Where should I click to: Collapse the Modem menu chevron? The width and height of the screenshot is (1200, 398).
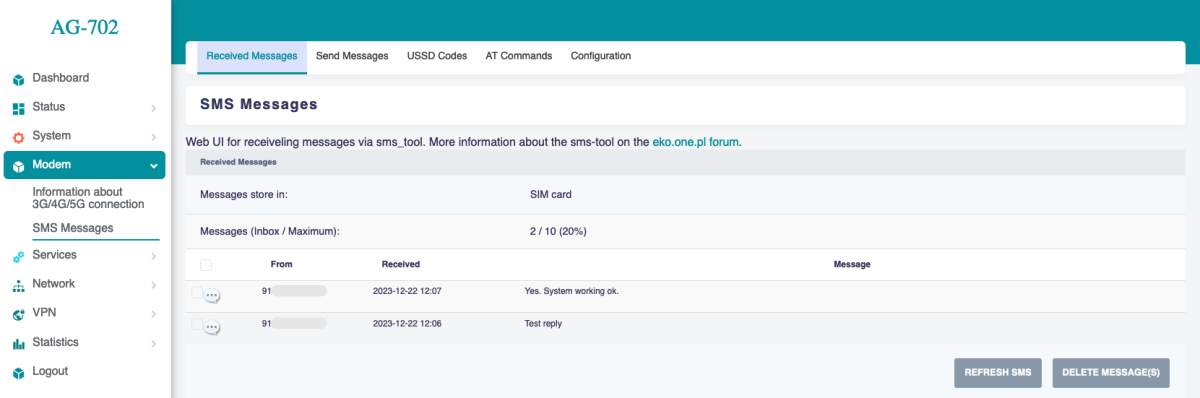(x=153, y=165)
